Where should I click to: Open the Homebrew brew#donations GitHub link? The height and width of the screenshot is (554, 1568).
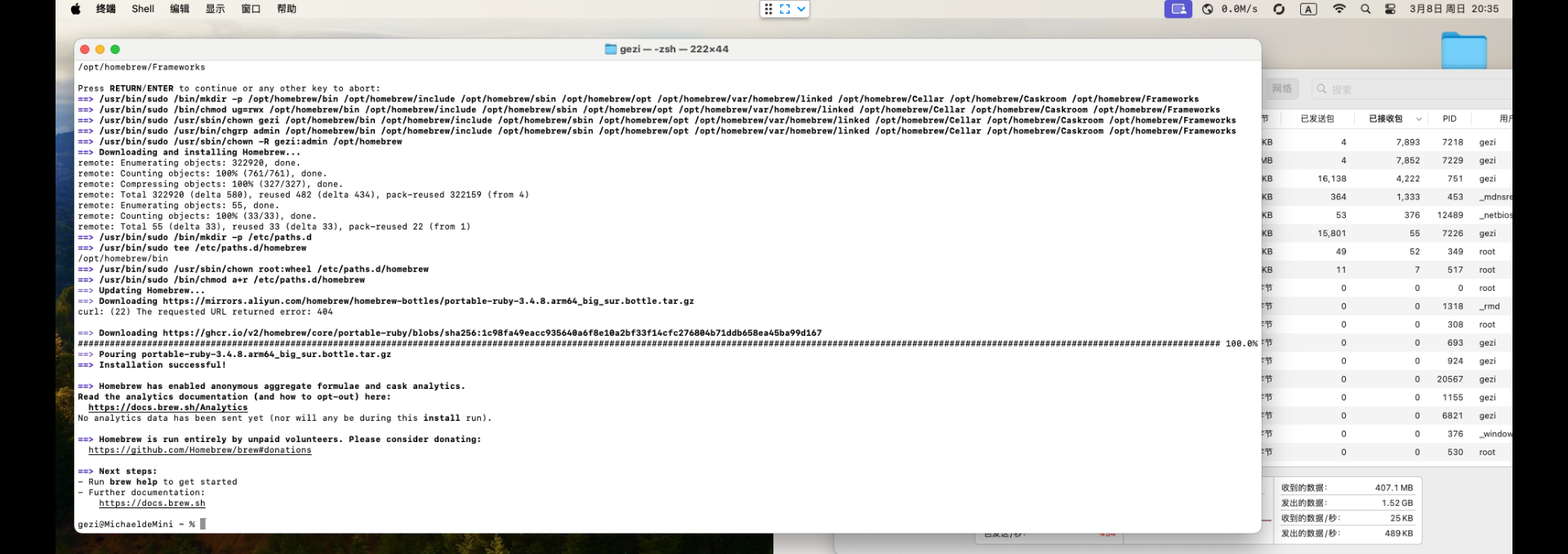point(200,449)
